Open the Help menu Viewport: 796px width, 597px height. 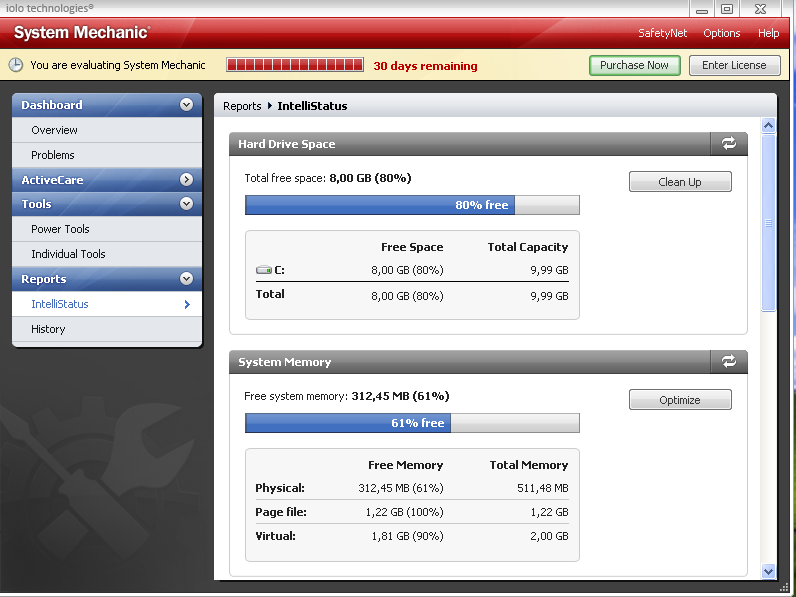[769, 33]
